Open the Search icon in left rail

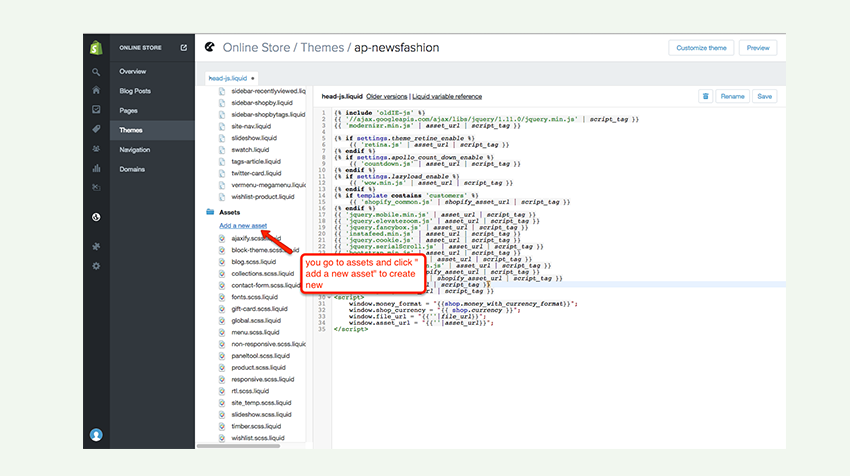pyautogui.click(x=96, y=72)
